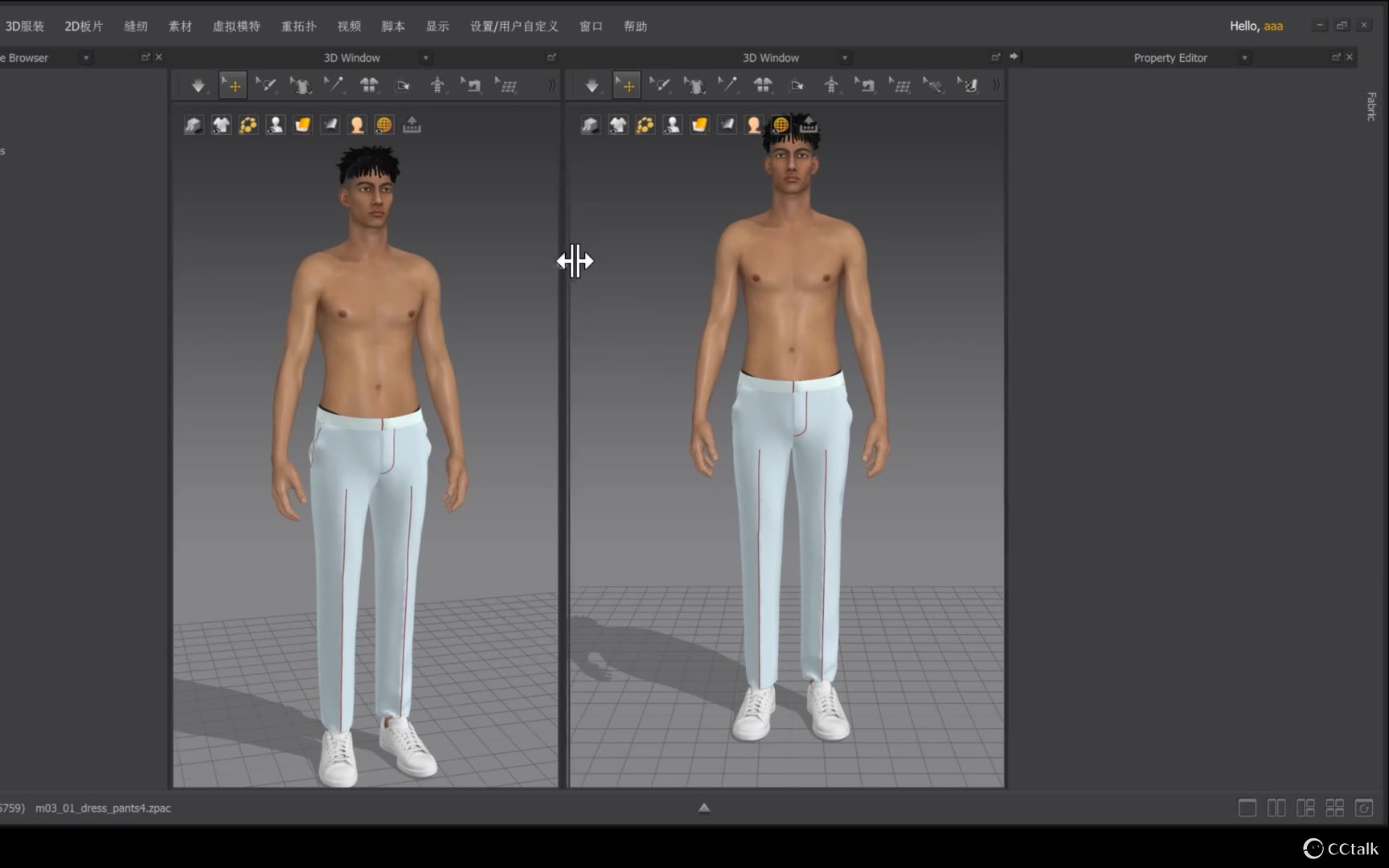Toggle the render quality cube in left 3D Window
This screenshot has height=868, width=1389.
194,125
